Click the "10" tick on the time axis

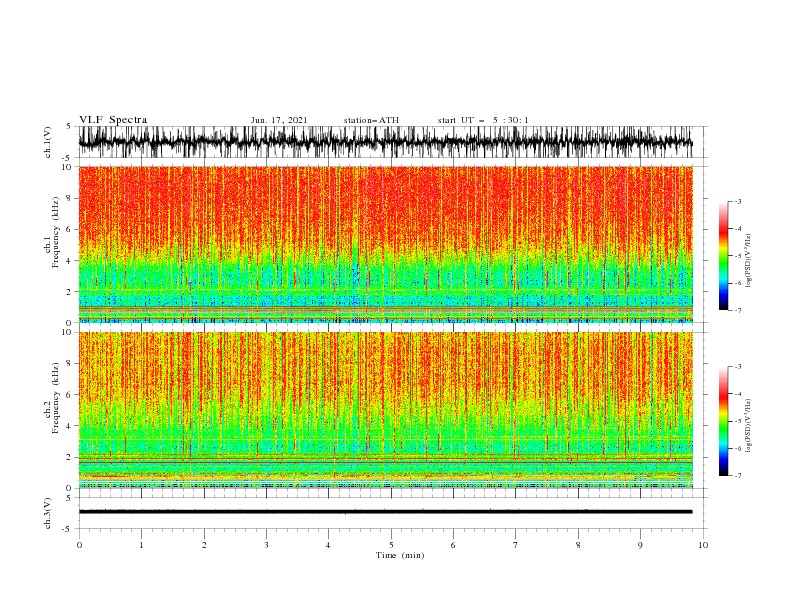[x=703, y=545]
